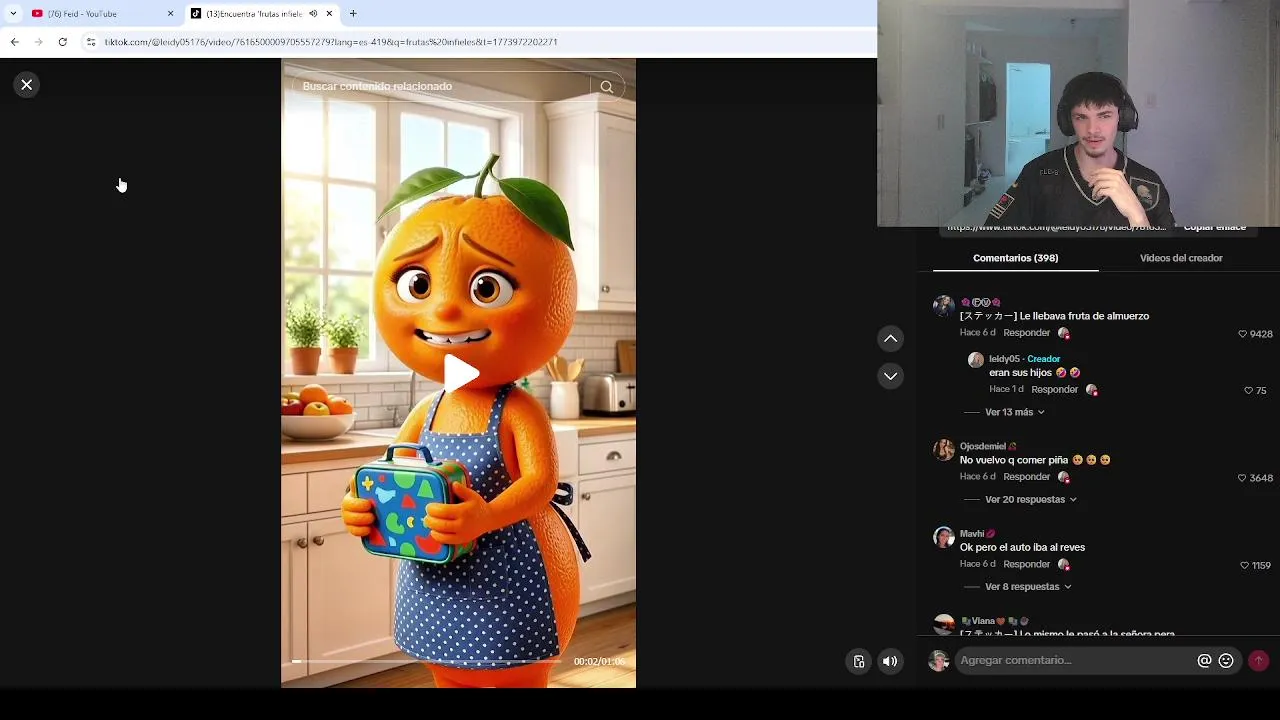1280x720 pixels.
Task: Open the Ojosdemiel profile avatar
Action: coord(943,449)
